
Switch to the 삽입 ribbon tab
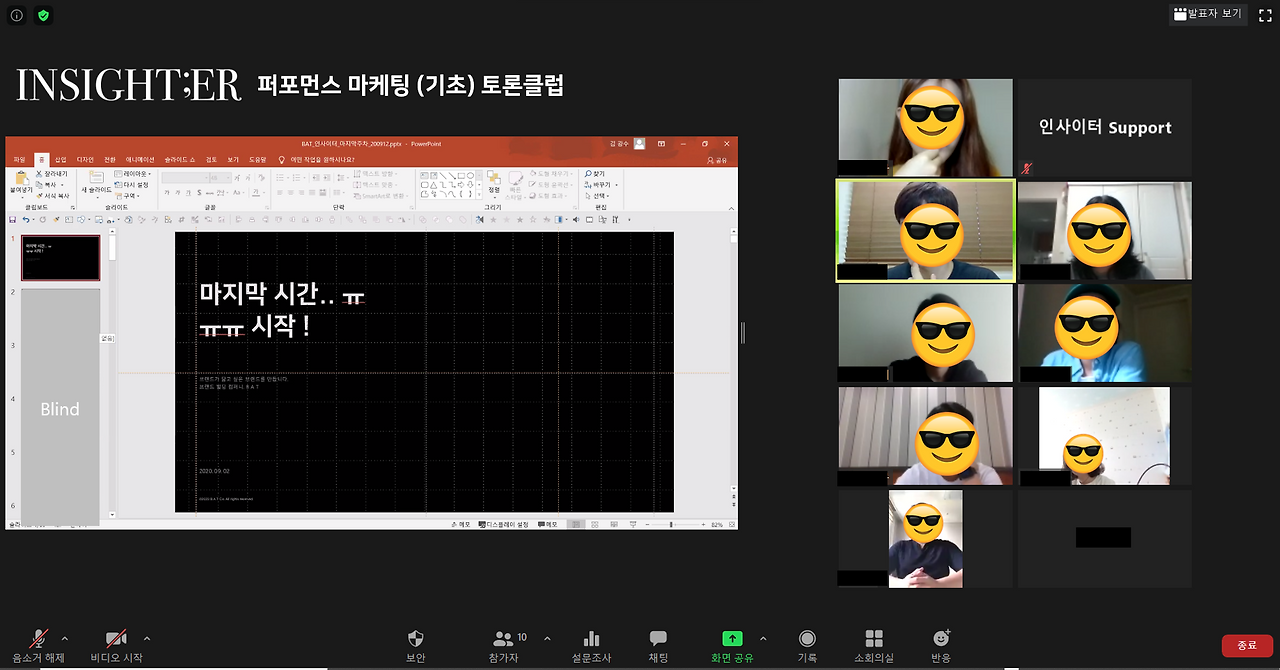60,159
